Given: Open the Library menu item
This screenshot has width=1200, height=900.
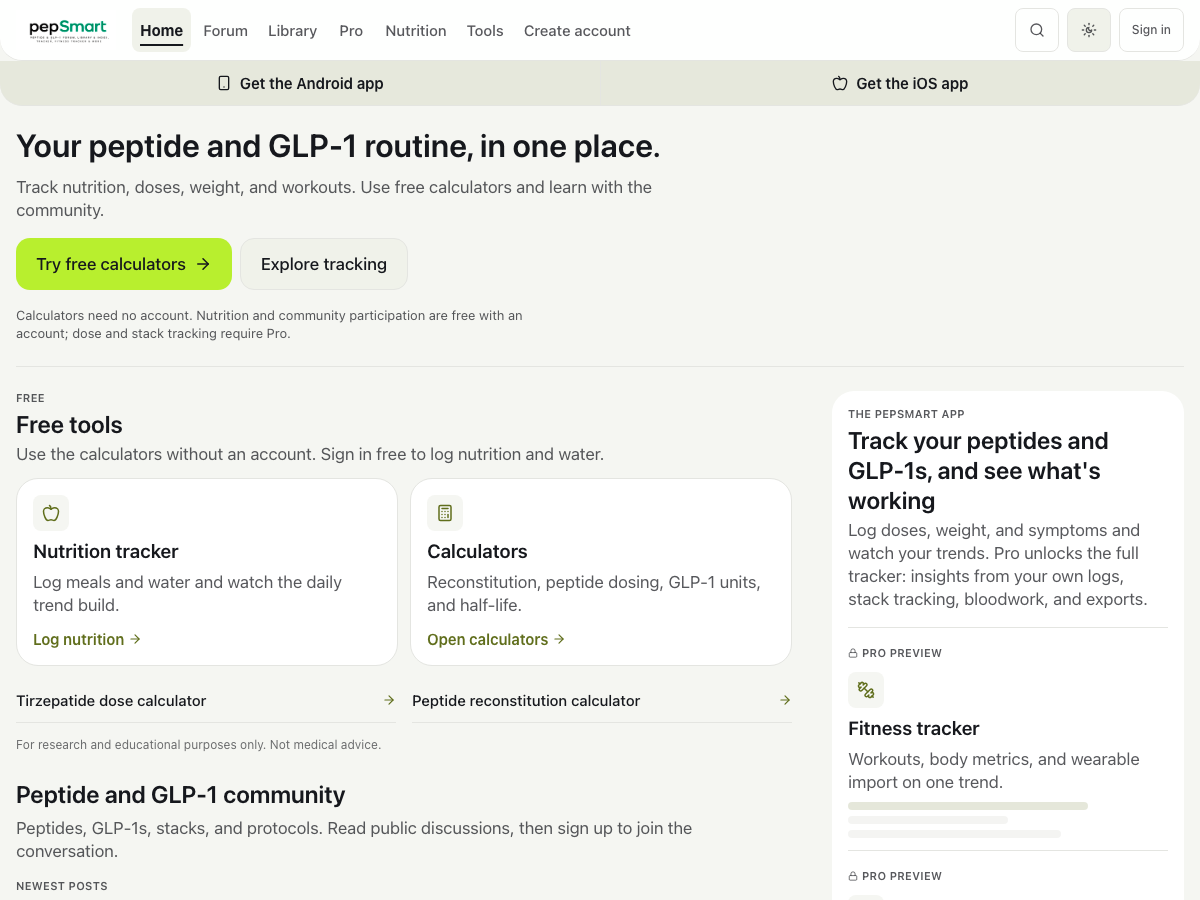Looking at the screenshot, I should [x=292, y=30].
